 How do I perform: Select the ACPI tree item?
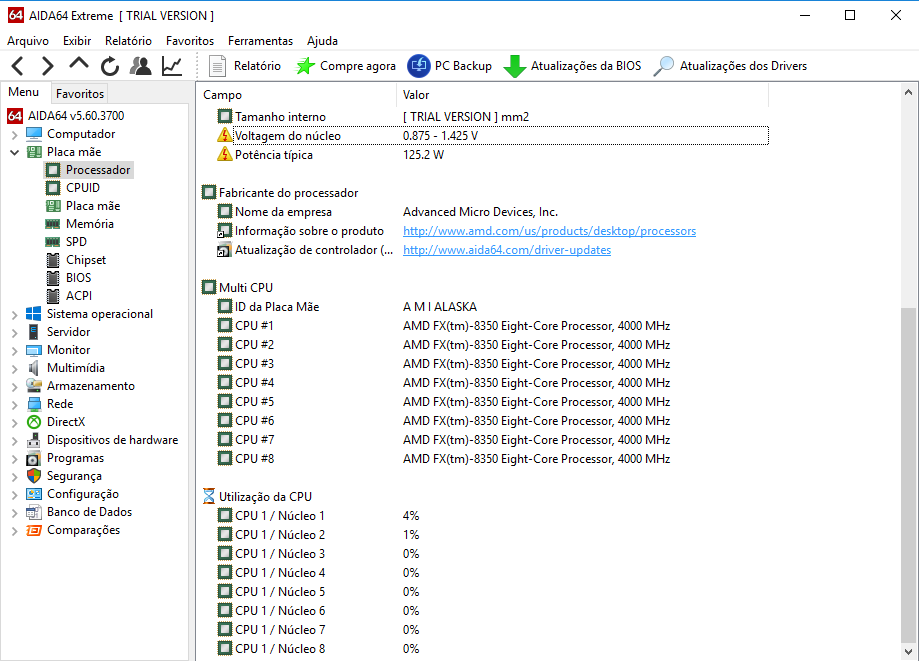pyautogui.click(x=79, y=296)
